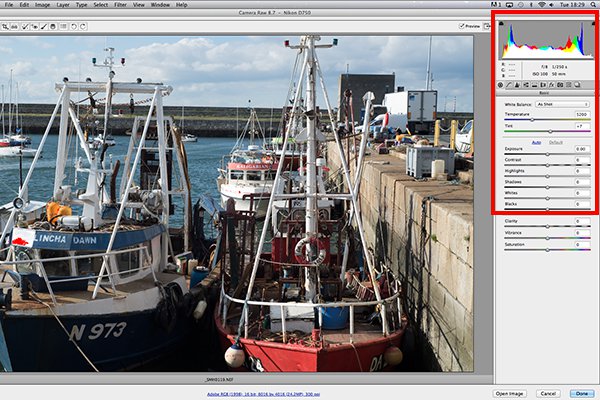Click the Done button
Screen dimensions: 600x400
point(579,394)
